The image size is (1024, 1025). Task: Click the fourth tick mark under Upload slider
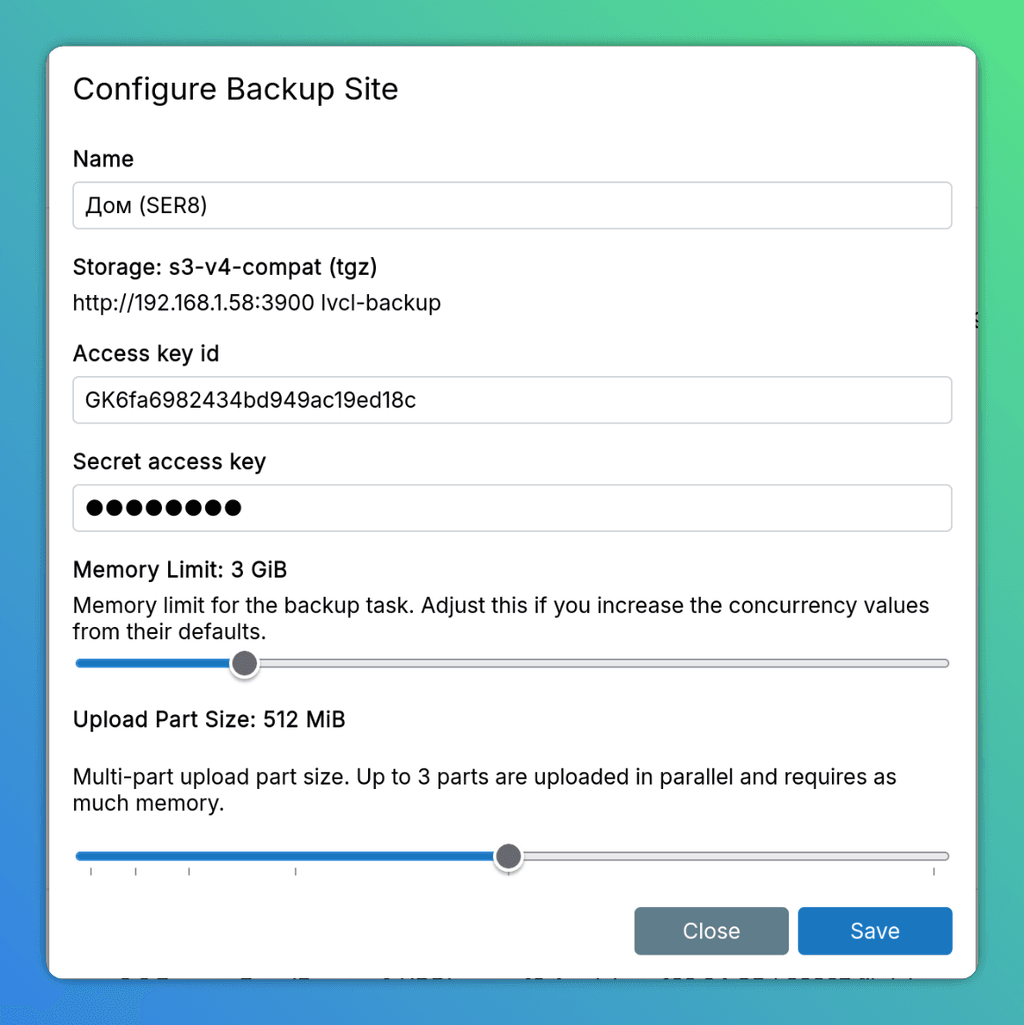tap(295, 873)
